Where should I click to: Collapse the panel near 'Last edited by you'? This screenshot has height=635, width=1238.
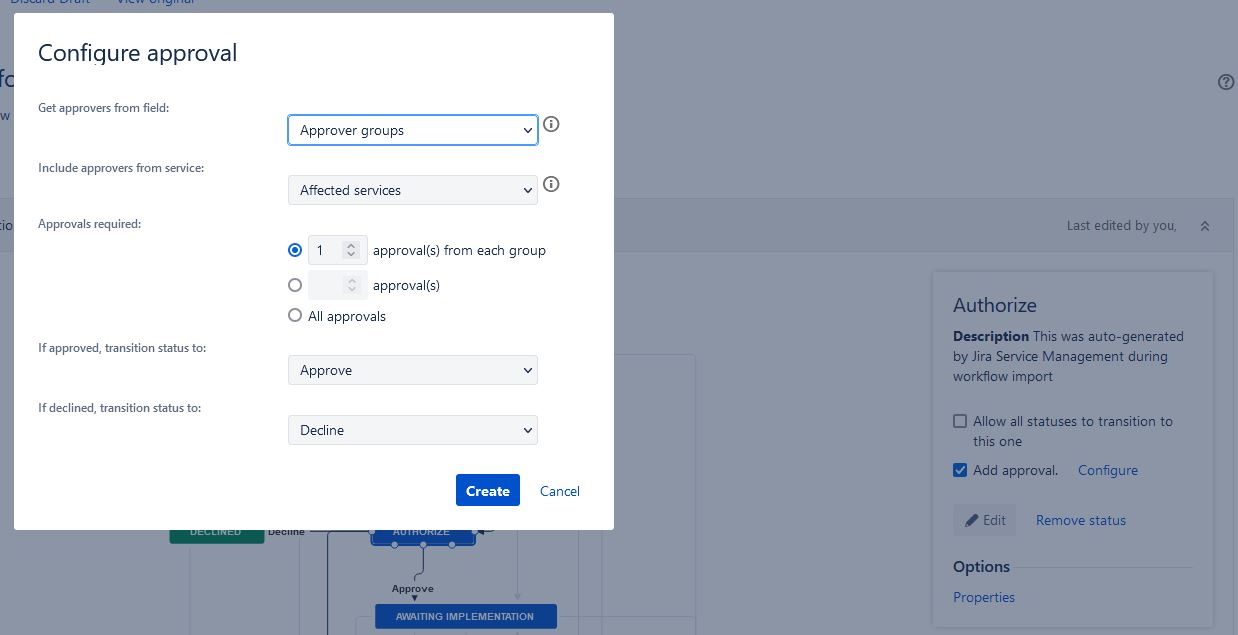coord(1204,225)
